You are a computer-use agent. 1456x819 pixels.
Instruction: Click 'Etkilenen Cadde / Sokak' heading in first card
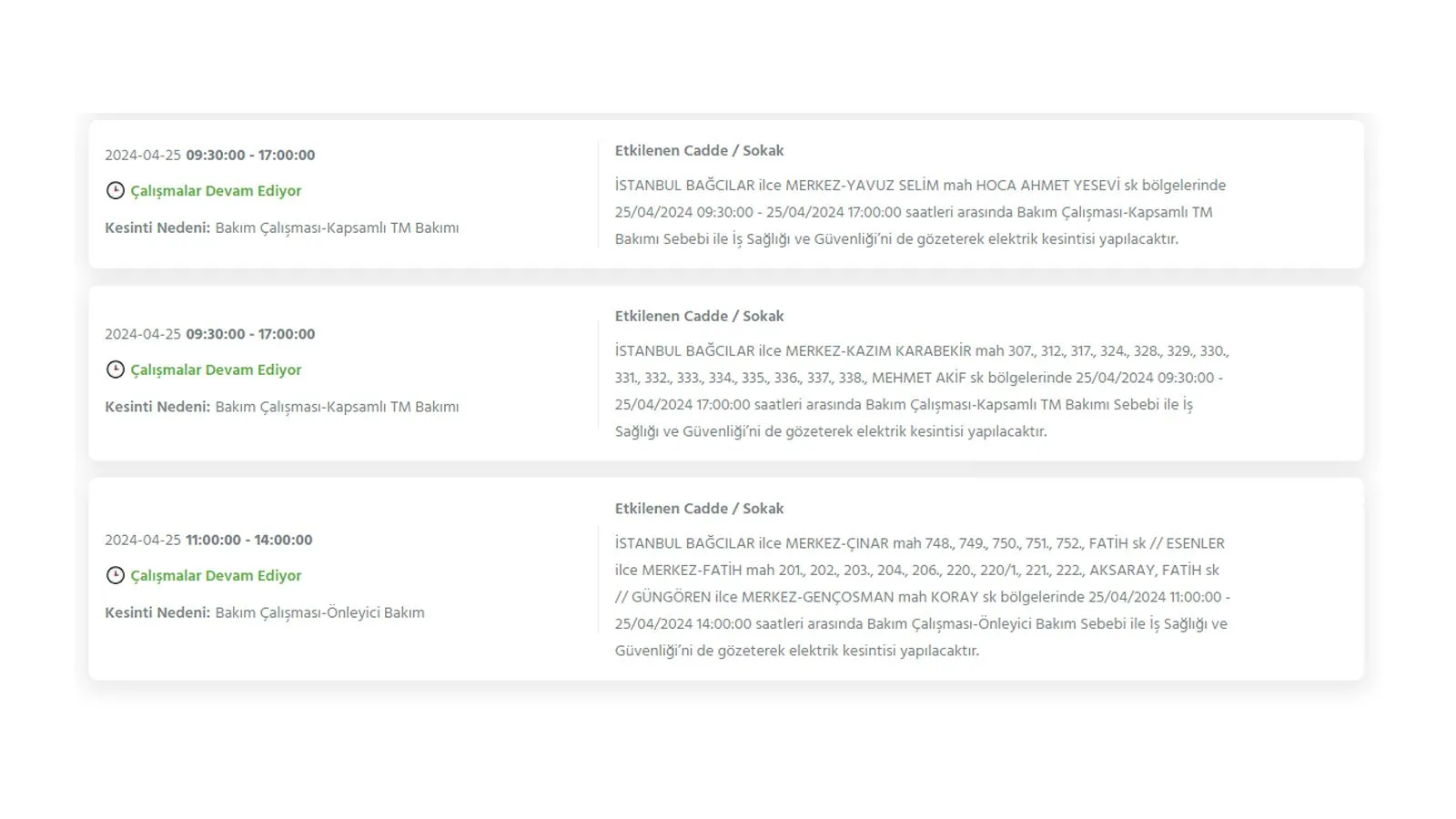699,151
